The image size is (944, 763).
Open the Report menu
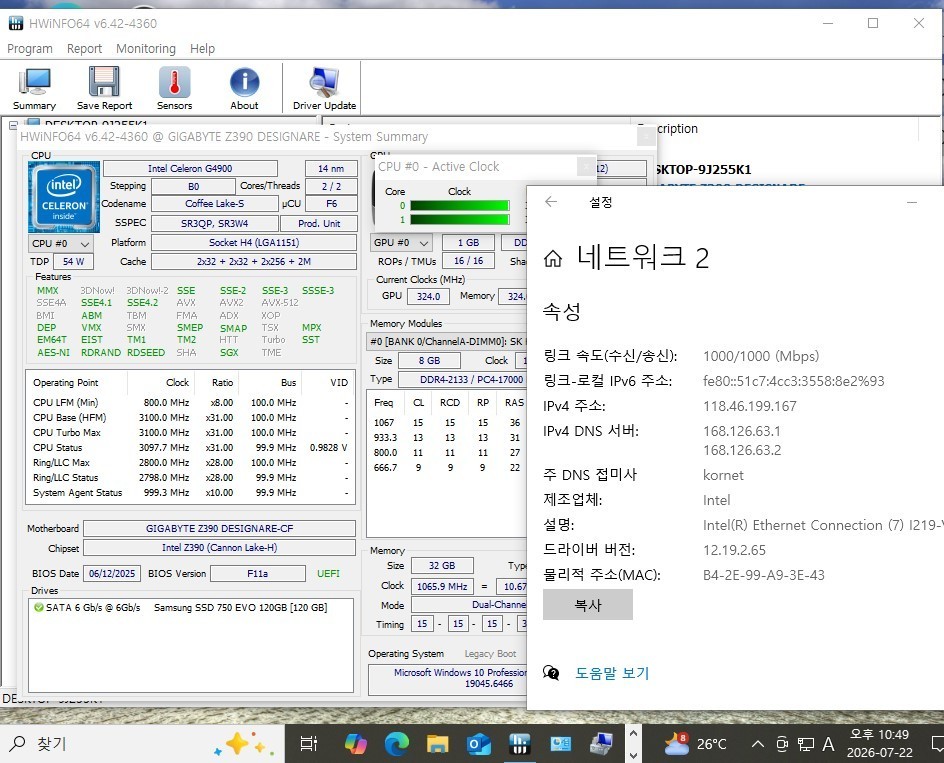coord(84,49)
